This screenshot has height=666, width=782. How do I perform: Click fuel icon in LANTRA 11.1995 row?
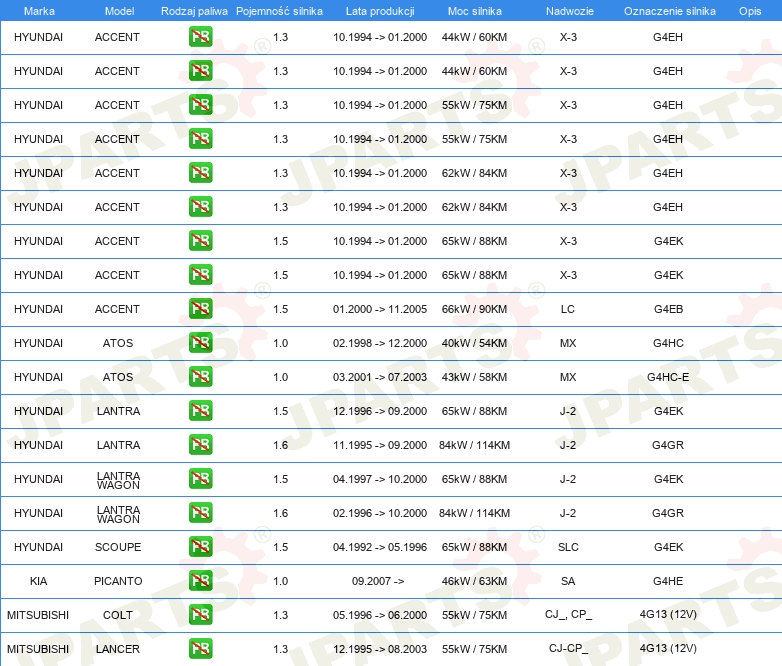coord(200,444)
